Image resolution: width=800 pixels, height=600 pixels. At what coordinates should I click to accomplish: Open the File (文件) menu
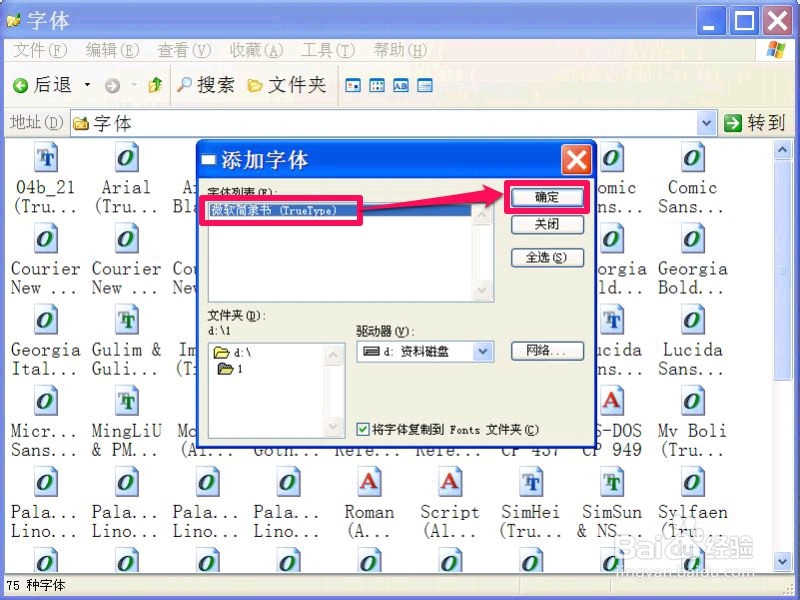40,50
